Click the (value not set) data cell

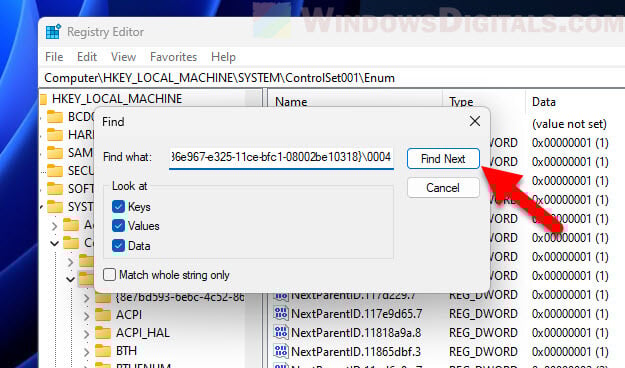coord(569,124)
